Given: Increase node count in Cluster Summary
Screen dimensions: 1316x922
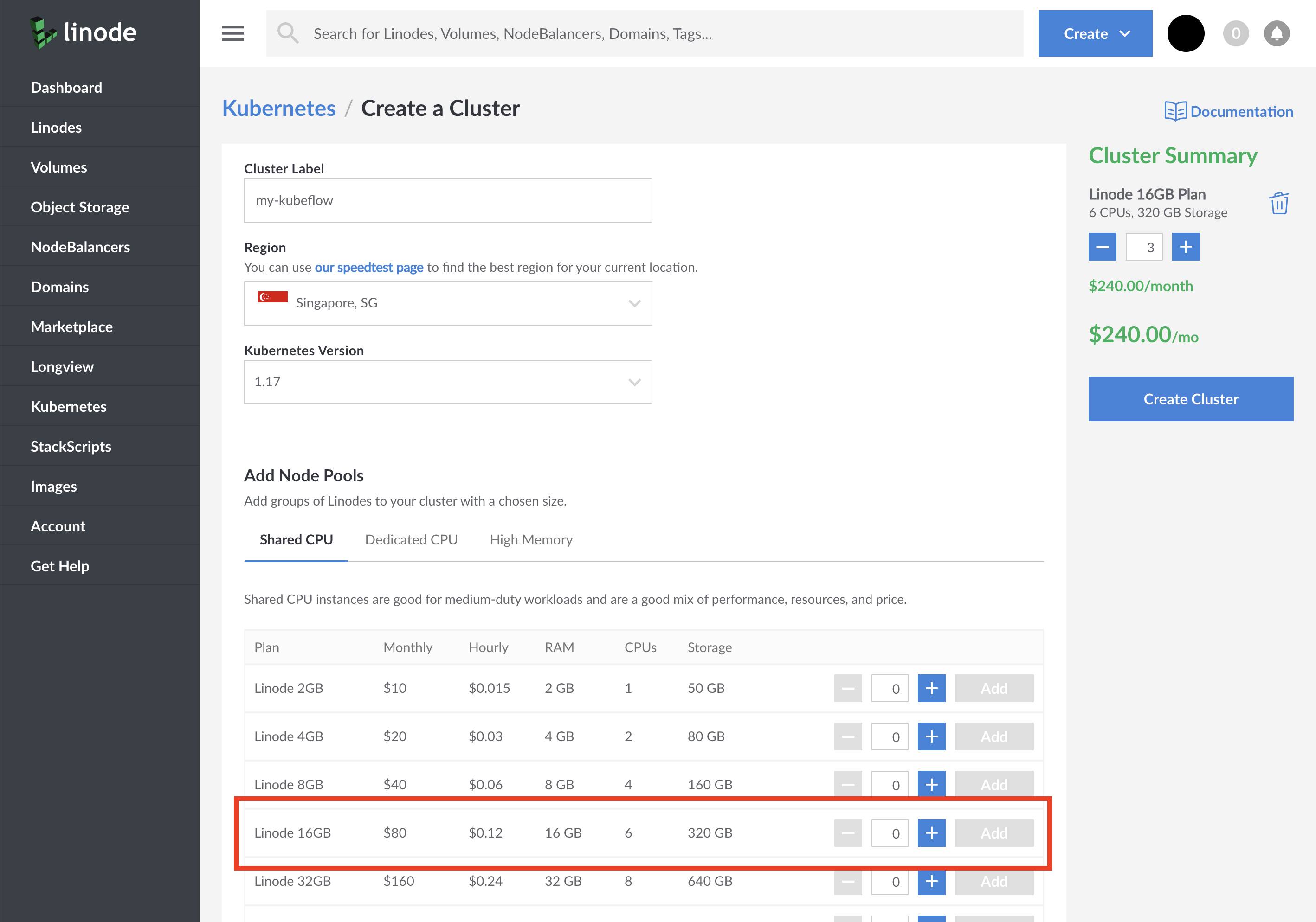Looking at the screenshot, I should point(1185,246).
